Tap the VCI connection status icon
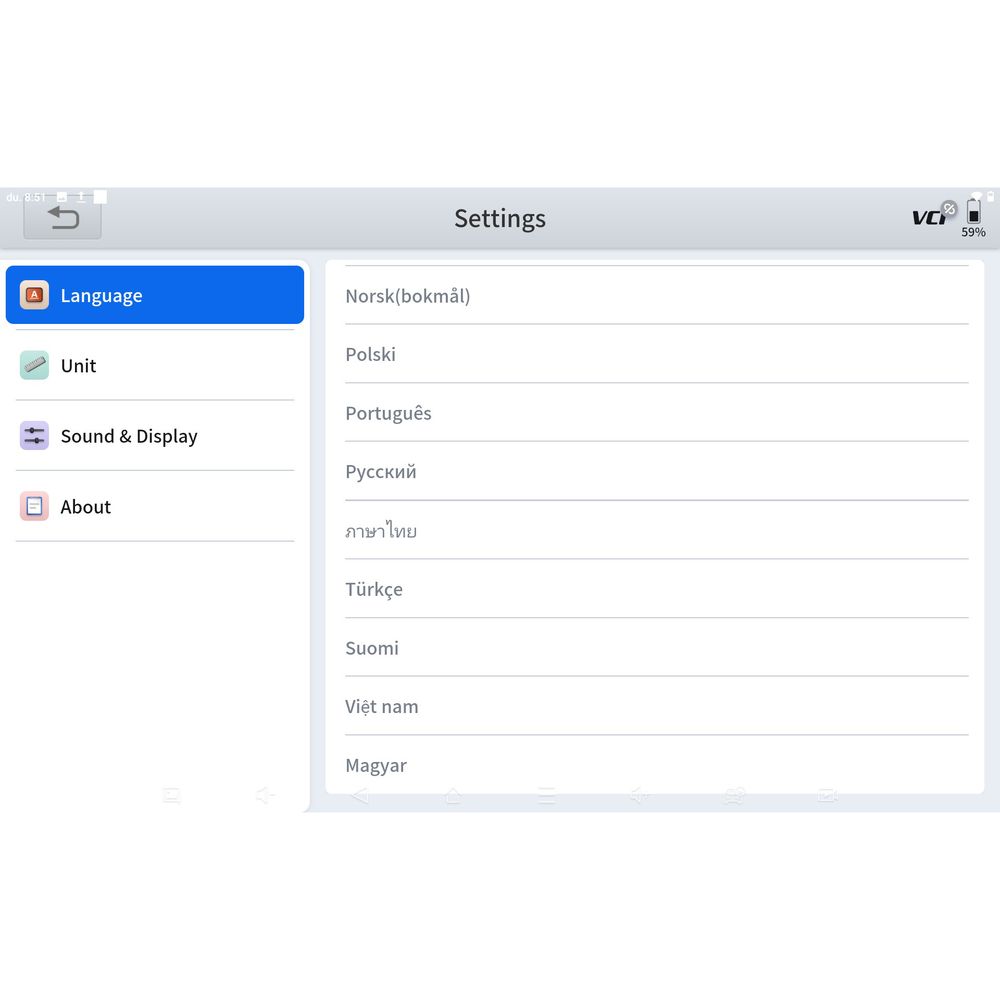The height and width of the screenshot is (1000, 1000). (x=933, y=215)
